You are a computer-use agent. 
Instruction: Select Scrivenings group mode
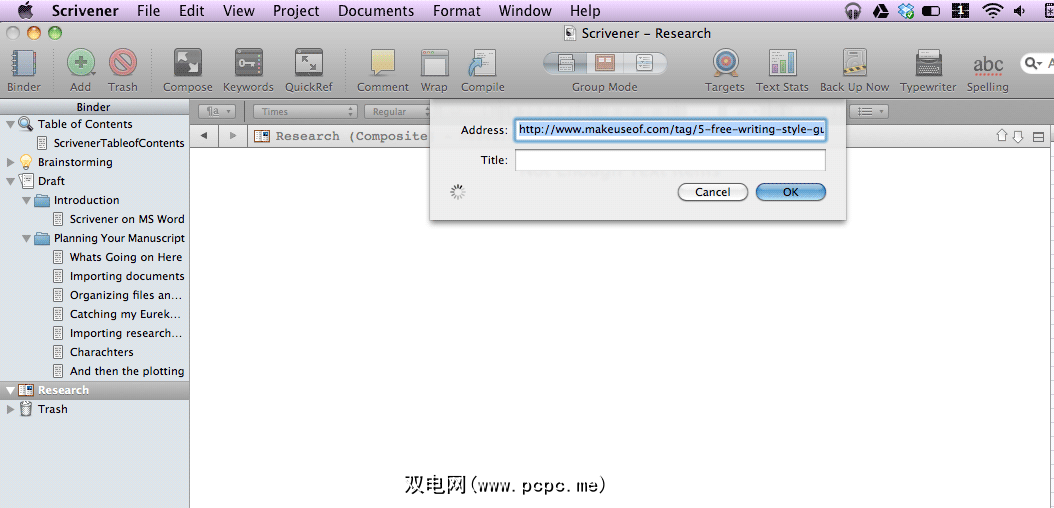(565, 64)
